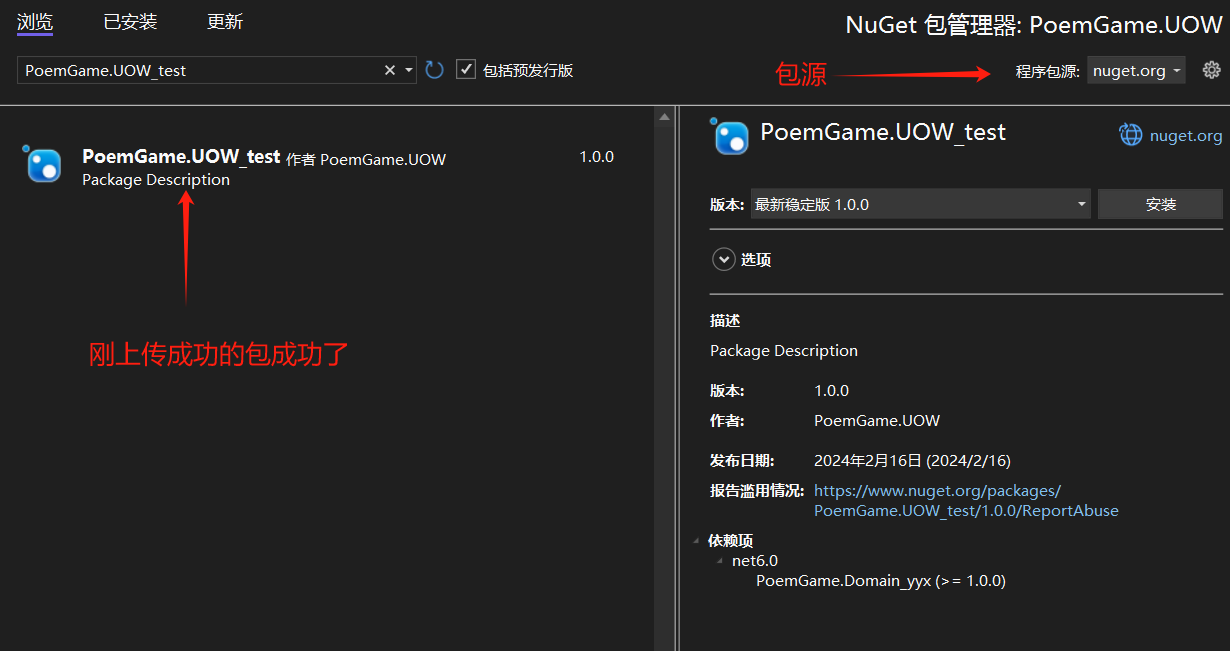Clear the search box text
The height and width of the screenshot is (651, 1230).
click(390, 70)
